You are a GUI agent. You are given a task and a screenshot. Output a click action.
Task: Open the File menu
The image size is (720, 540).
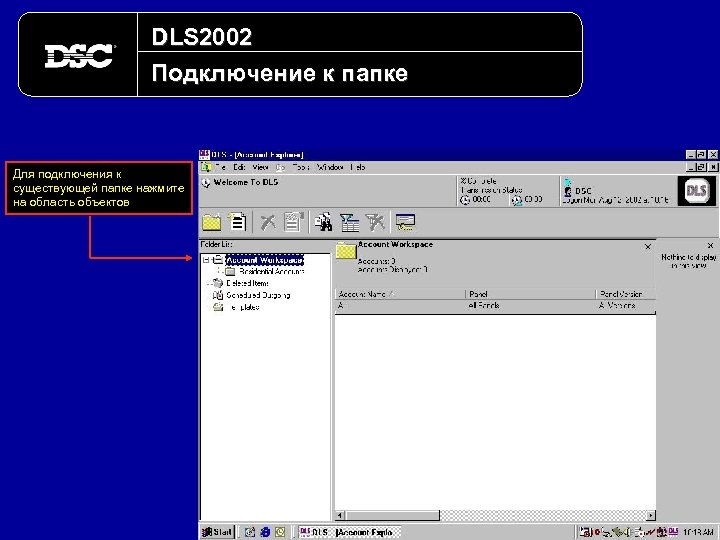point(220,167)
